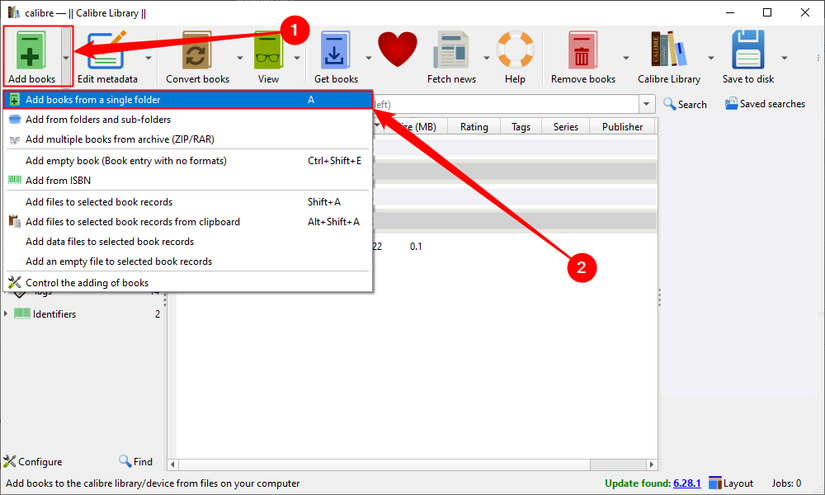Click Jobs: 0 indicator

[786, 483]
